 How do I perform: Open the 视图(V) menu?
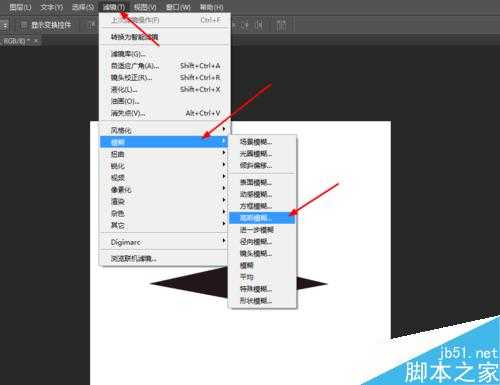[145, 7]
